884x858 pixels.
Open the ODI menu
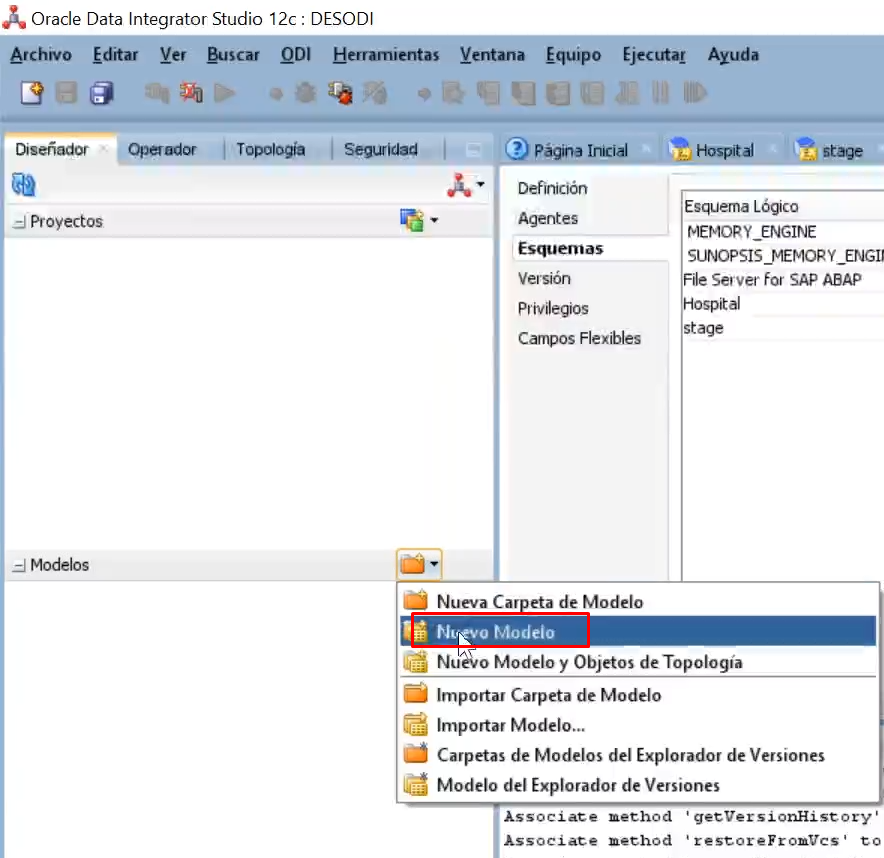point(296,55)
